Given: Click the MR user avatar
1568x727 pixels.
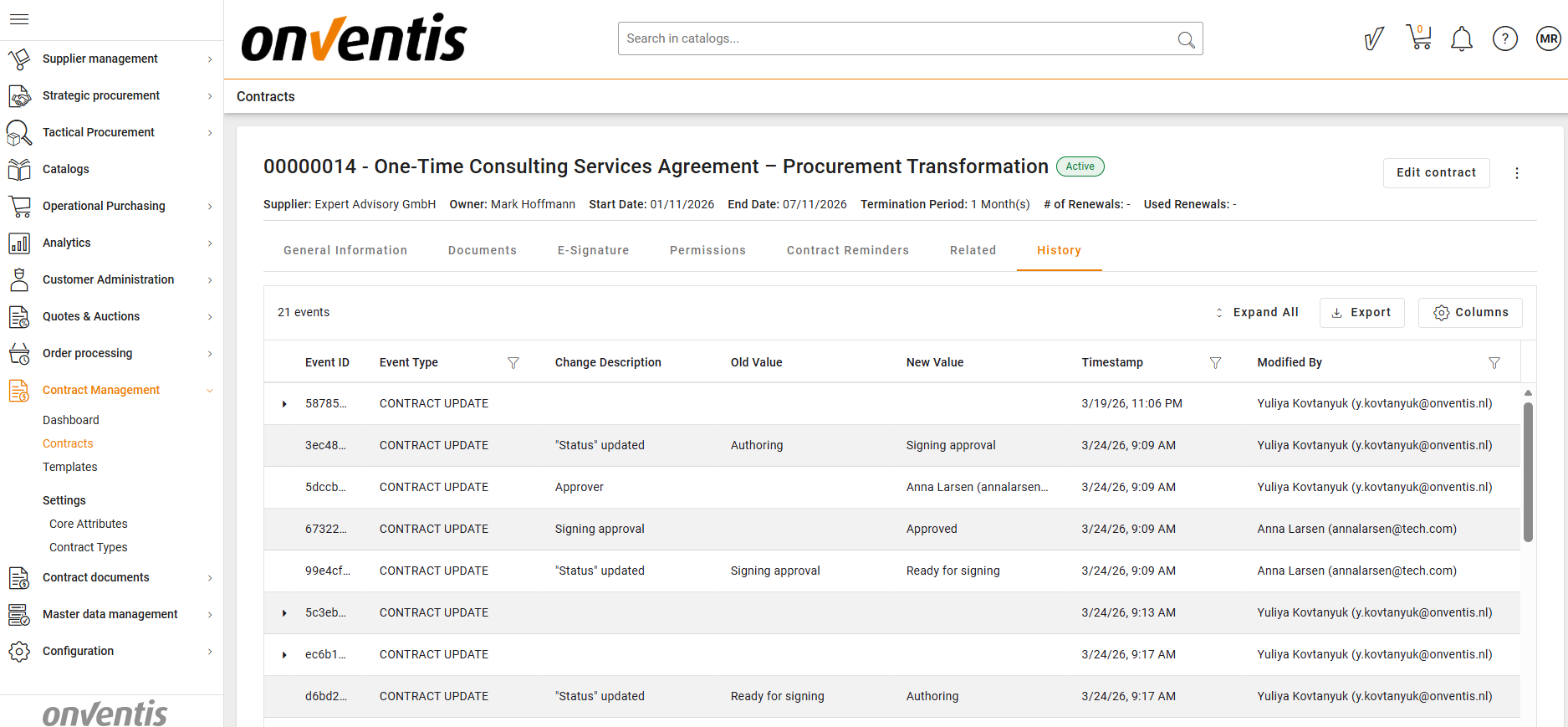Looking at the screenshot, I should pyautogui.click(x=1548, y=39).
